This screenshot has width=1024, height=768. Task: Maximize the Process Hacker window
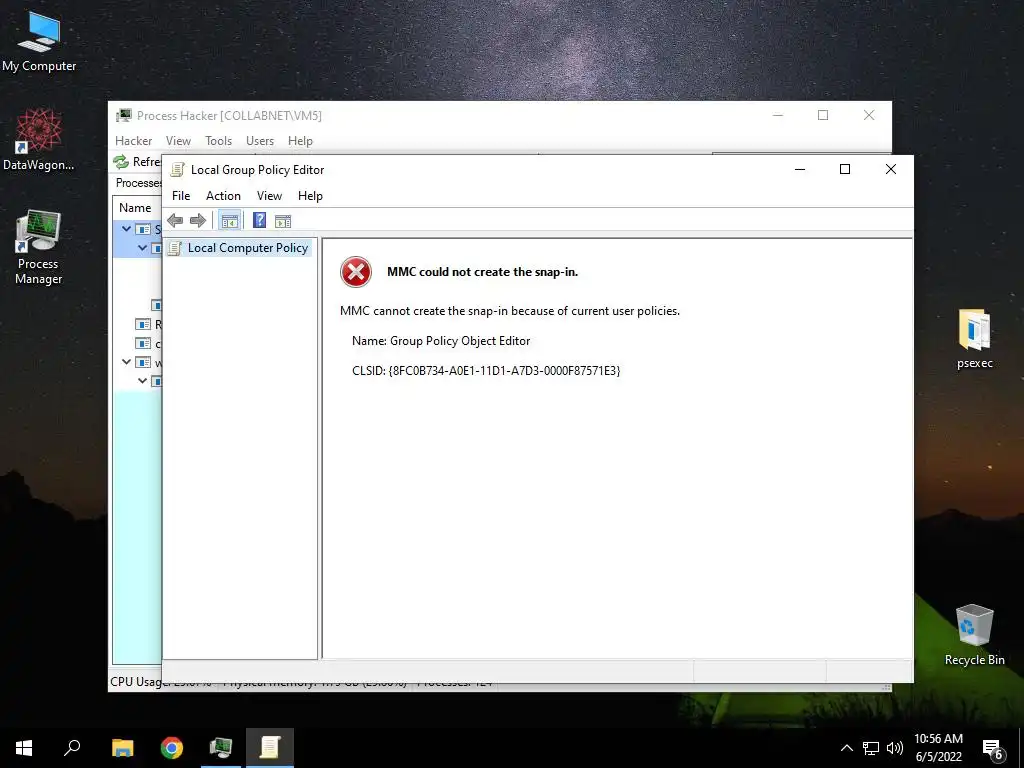pos(823,115)
